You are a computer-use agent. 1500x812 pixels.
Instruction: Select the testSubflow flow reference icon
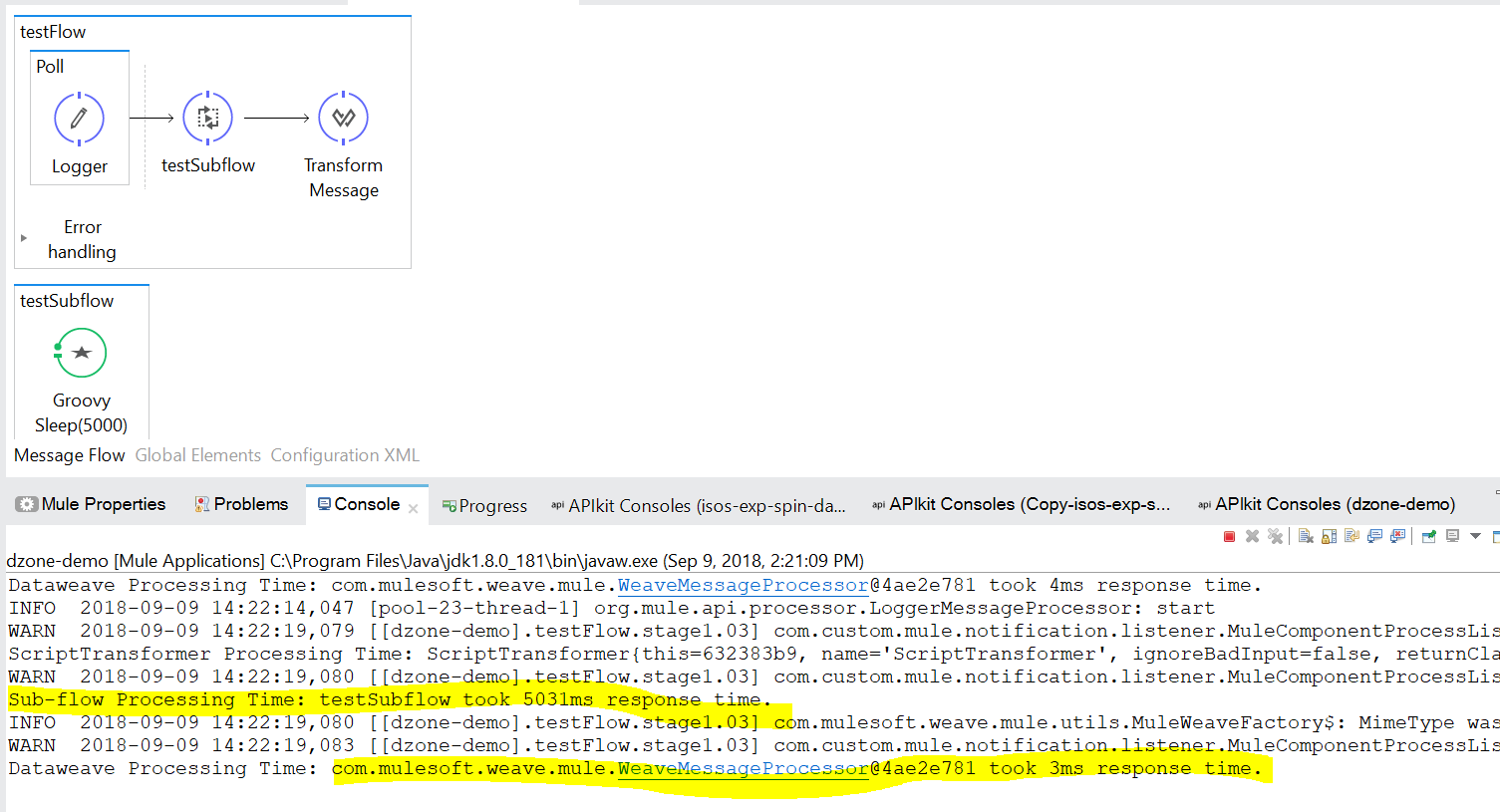coord(208,119)
